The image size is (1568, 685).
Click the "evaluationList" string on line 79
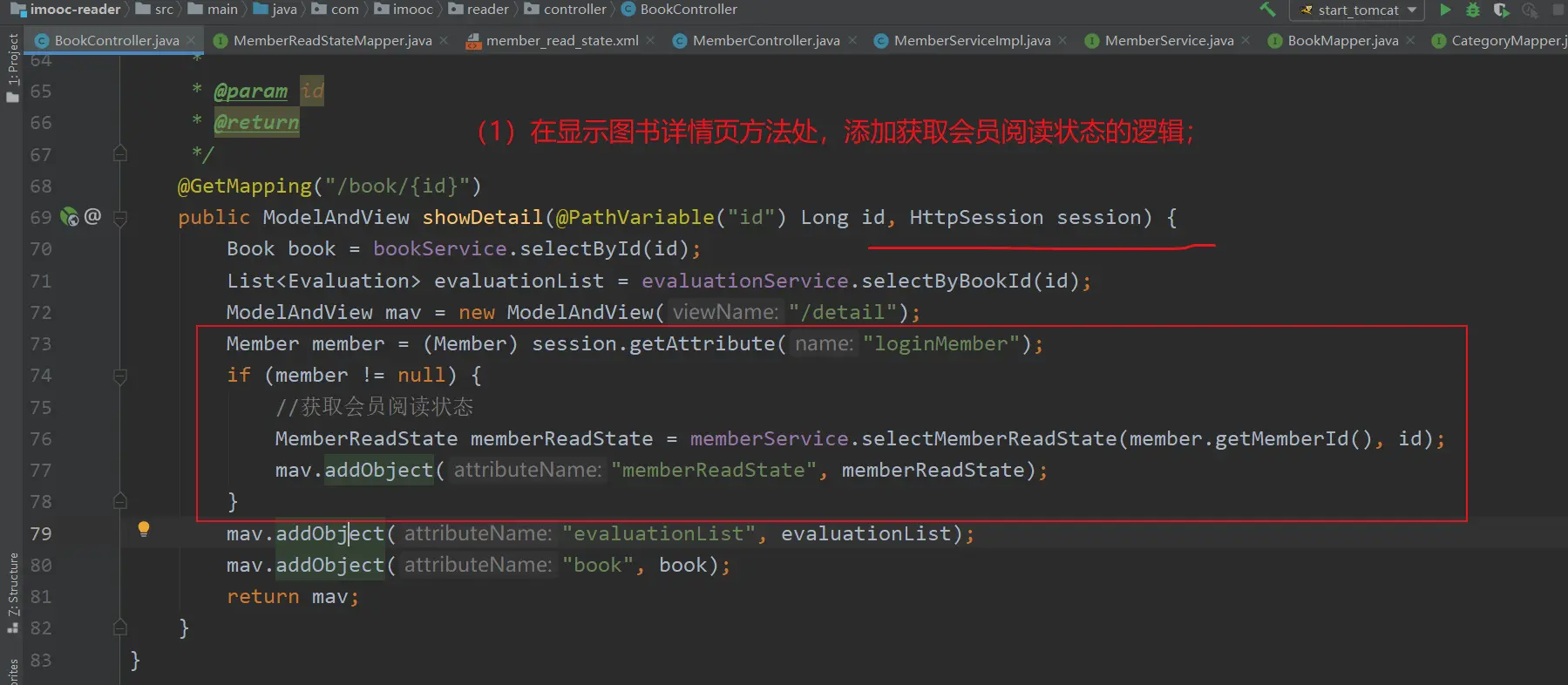pos(660,533)
